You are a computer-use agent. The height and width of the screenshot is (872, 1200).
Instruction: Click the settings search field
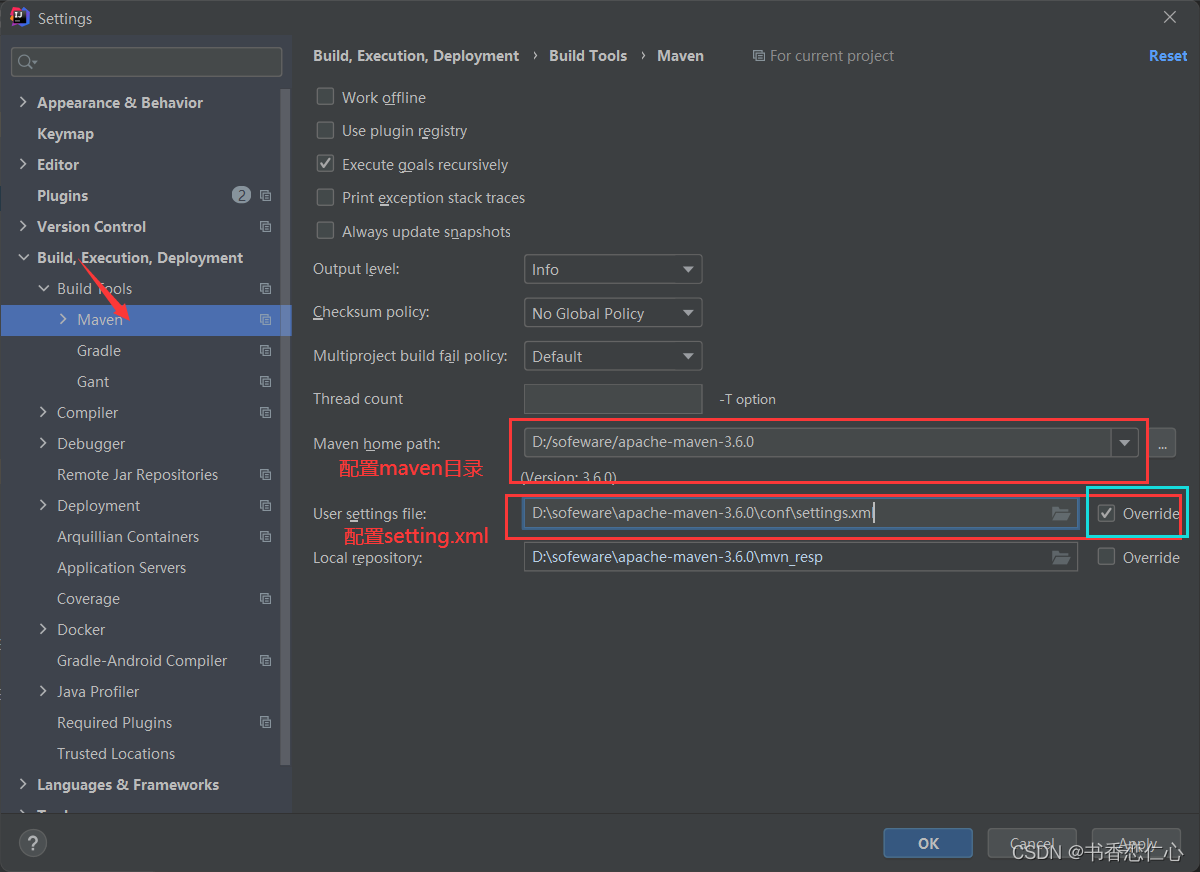coord(147,62)
